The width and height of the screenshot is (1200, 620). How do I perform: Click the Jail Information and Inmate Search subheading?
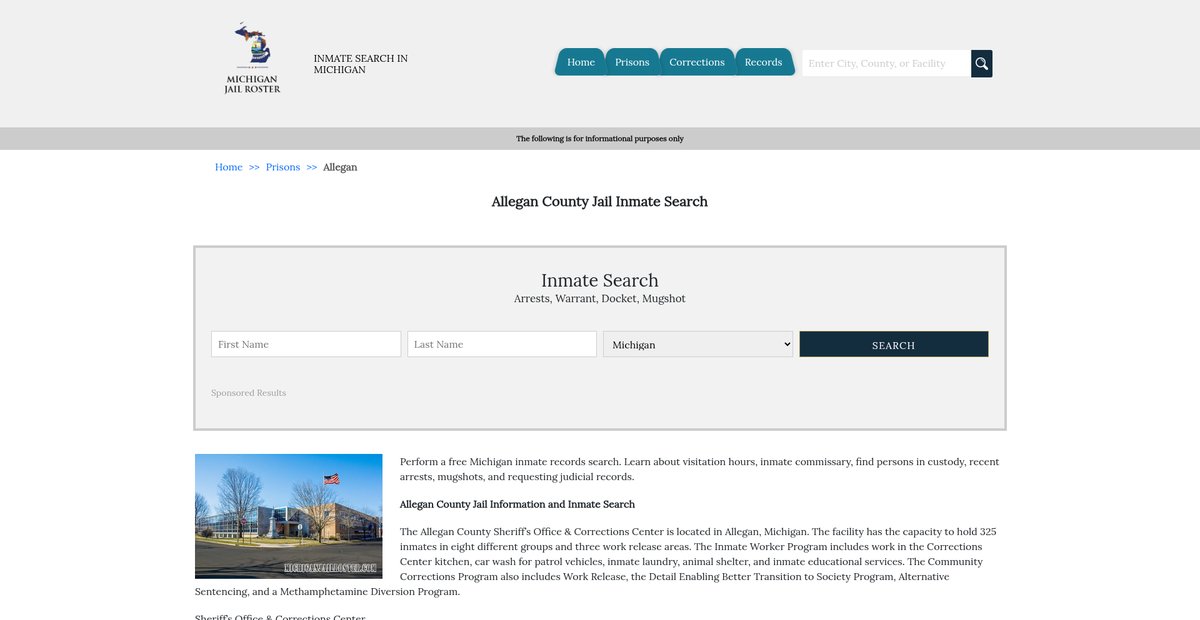[517, 504]
